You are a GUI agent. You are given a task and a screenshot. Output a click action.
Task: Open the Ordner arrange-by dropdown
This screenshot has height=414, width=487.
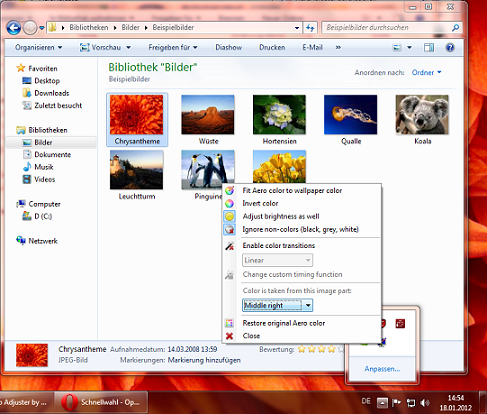426,72
